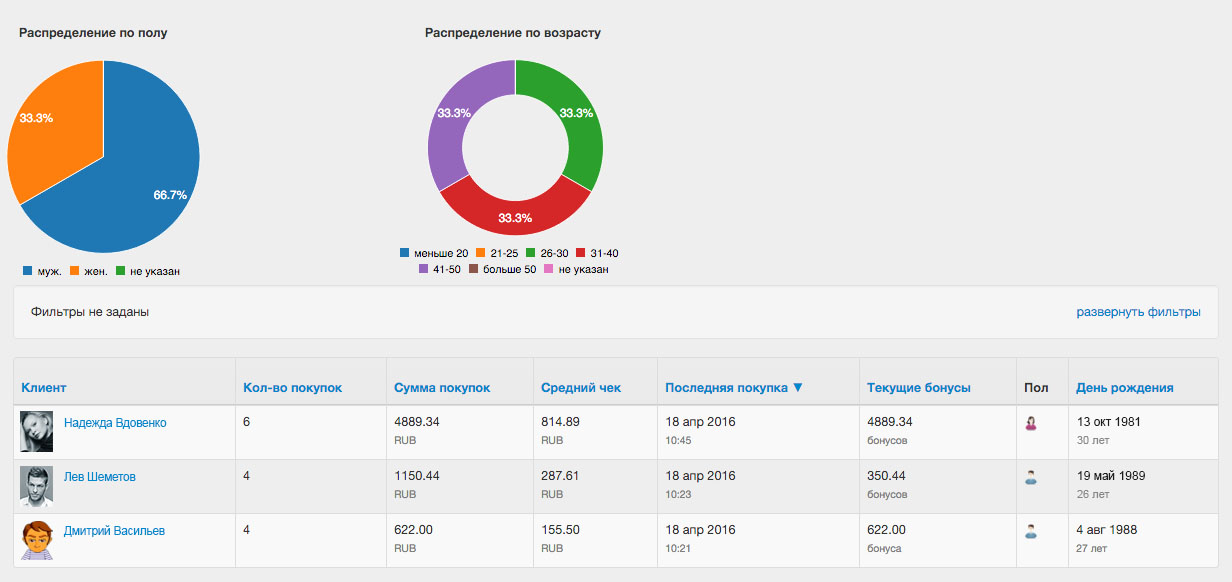The width and height of the screenshot is (1232, 582).
Task: Toggle sort on Последняя покупка column
Action: (734, 388)
